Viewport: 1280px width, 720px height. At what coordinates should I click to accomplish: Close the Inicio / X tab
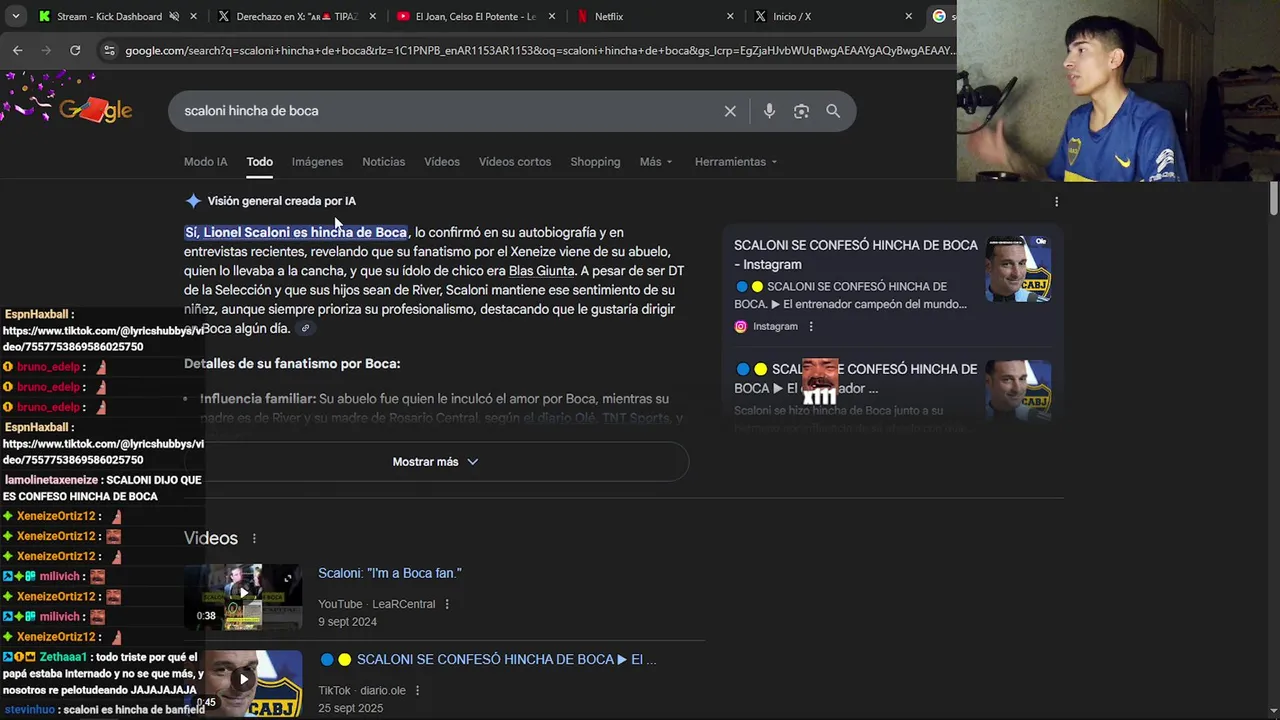(x=909, y=16)
